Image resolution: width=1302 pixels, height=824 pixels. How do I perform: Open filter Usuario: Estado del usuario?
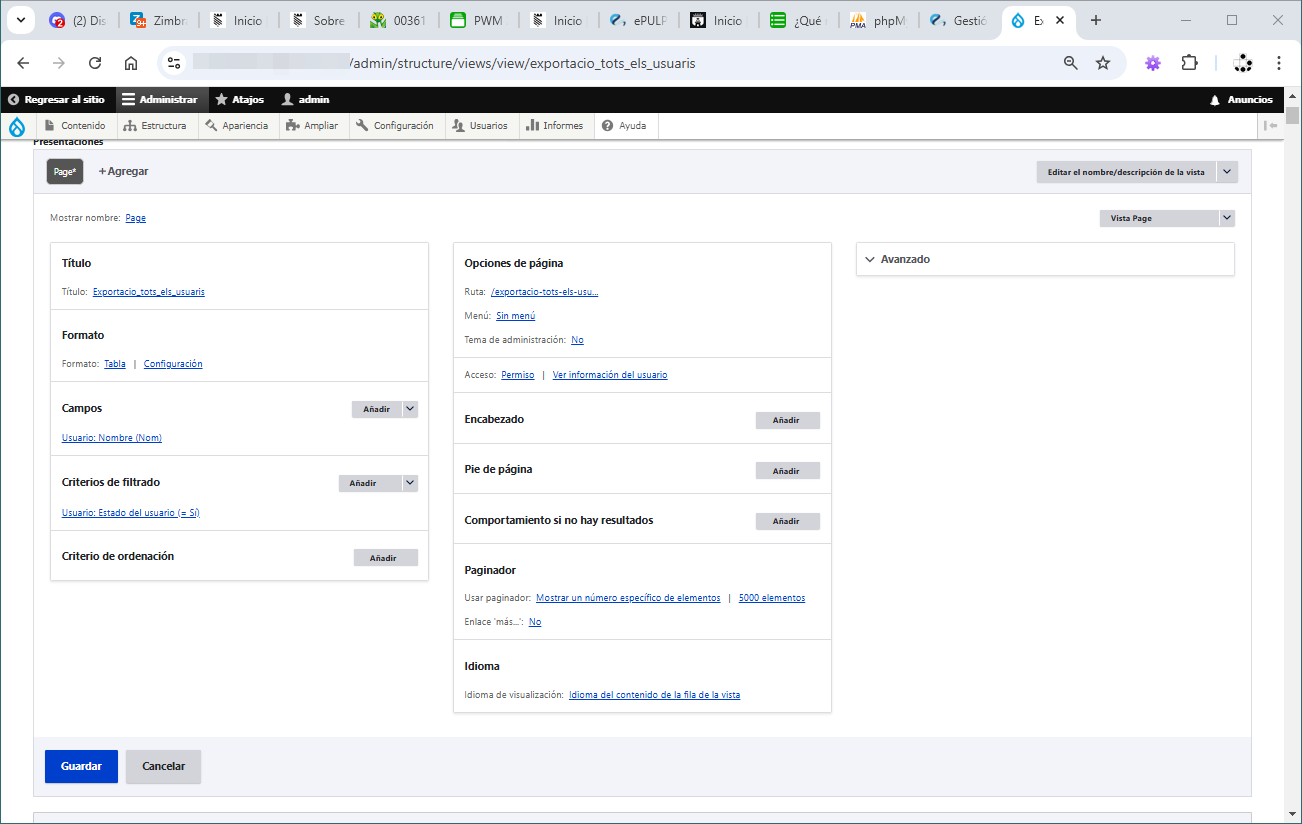131,513
